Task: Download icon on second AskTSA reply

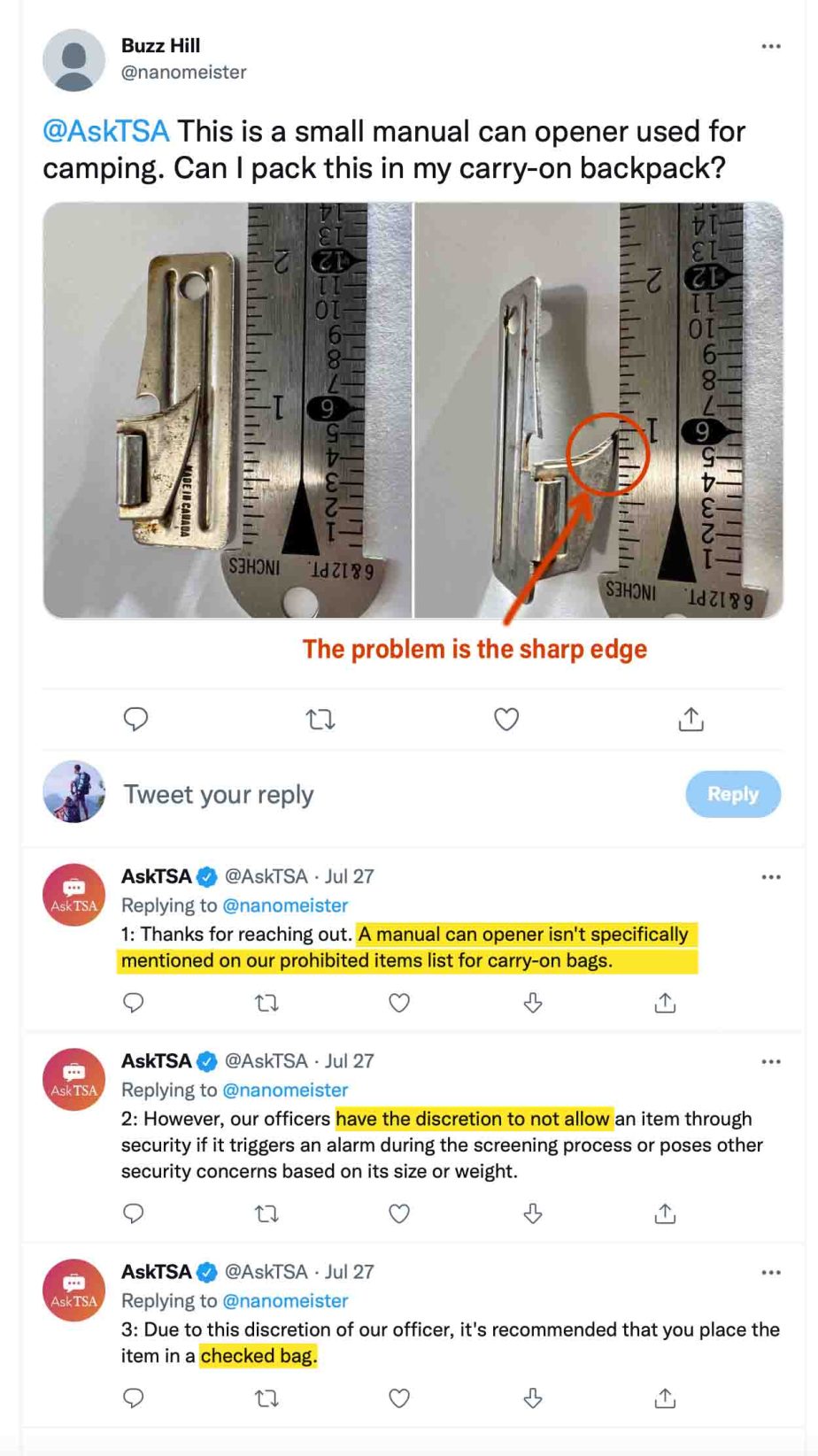Action: pos(532,1213)
